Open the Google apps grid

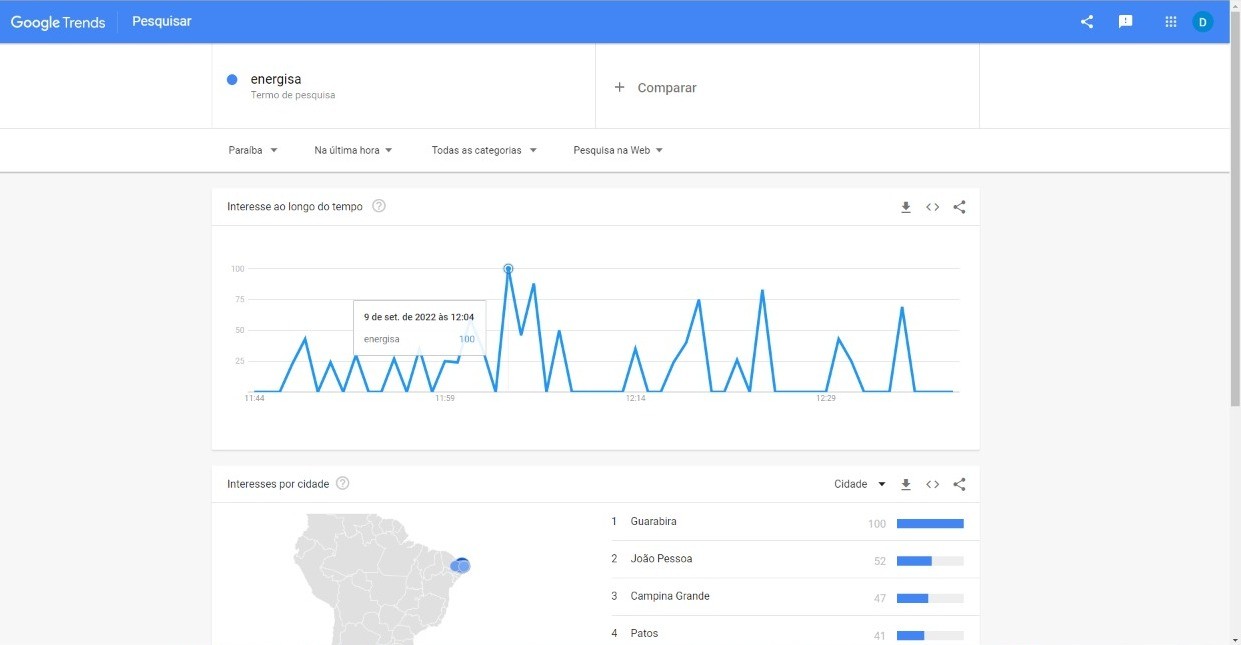click(1169, 20)
